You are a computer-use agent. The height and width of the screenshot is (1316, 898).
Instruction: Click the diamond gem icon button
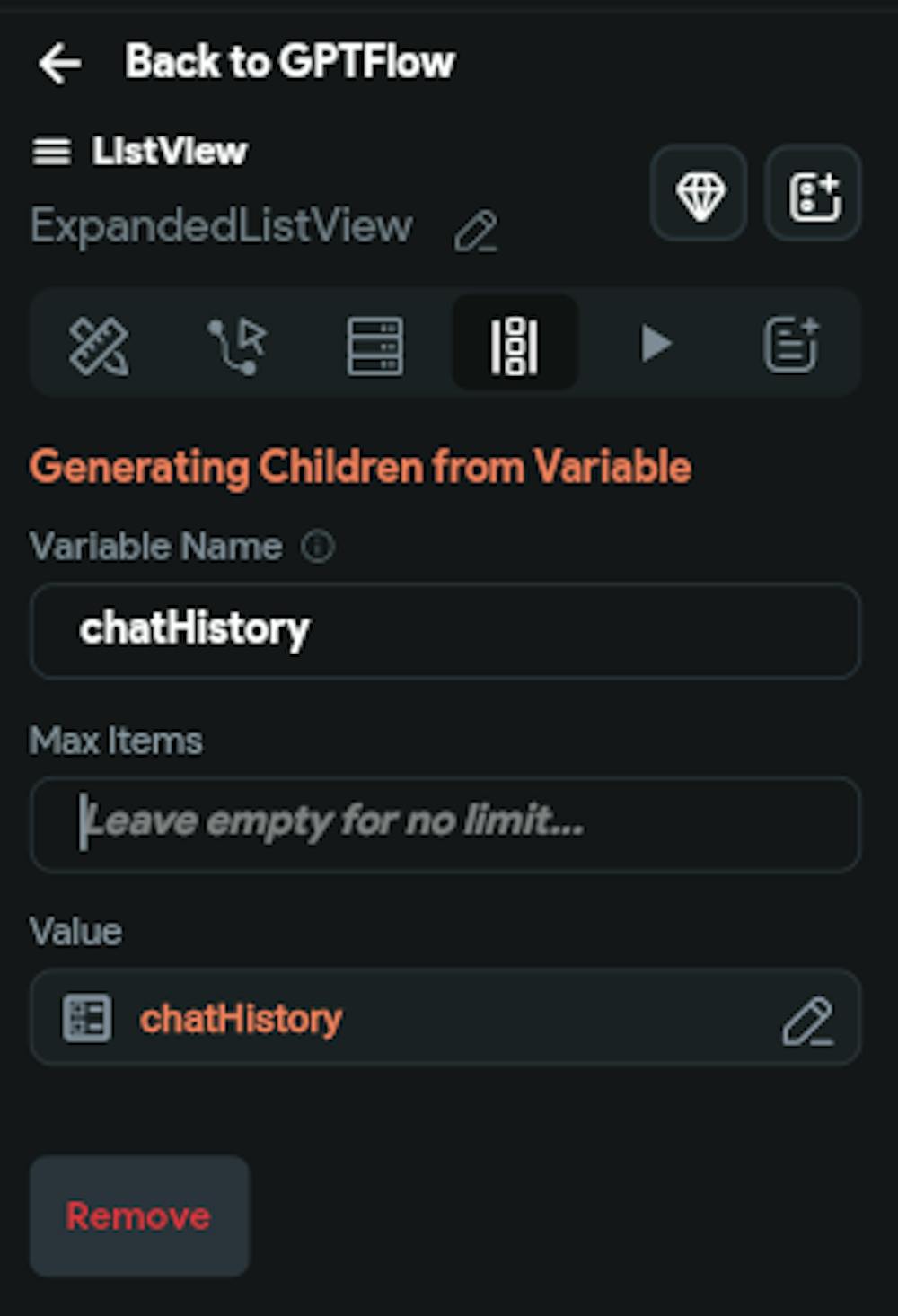[700, 194]
